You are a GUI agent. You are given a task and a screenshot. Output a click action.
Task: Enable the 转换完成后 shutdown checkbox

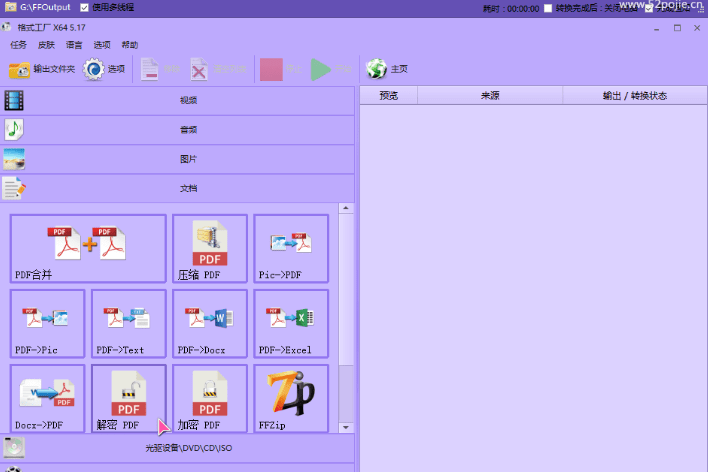547,8
